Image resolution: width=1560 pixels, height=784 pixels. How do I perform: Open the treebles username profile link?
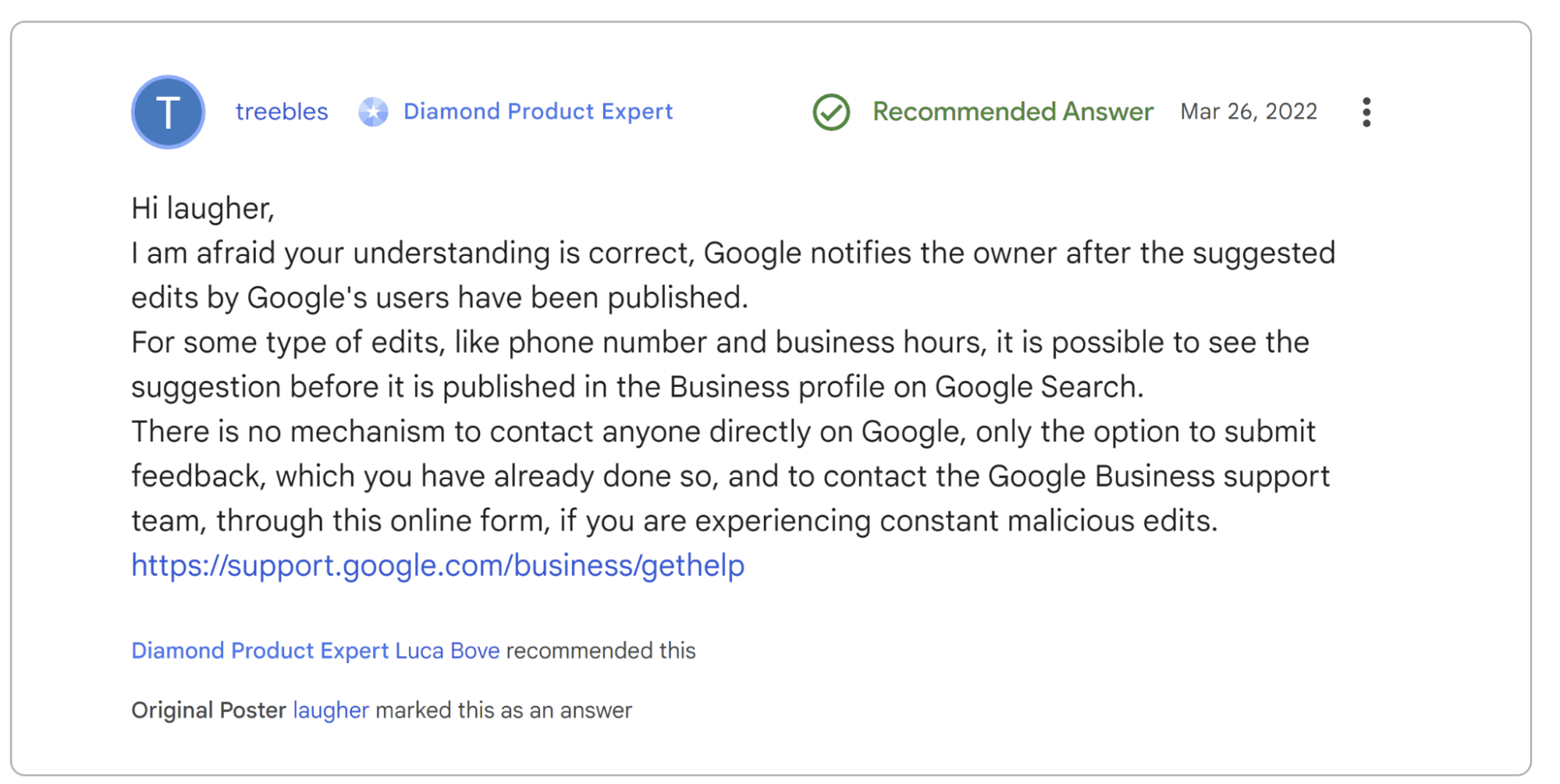(x=282, y=112)
